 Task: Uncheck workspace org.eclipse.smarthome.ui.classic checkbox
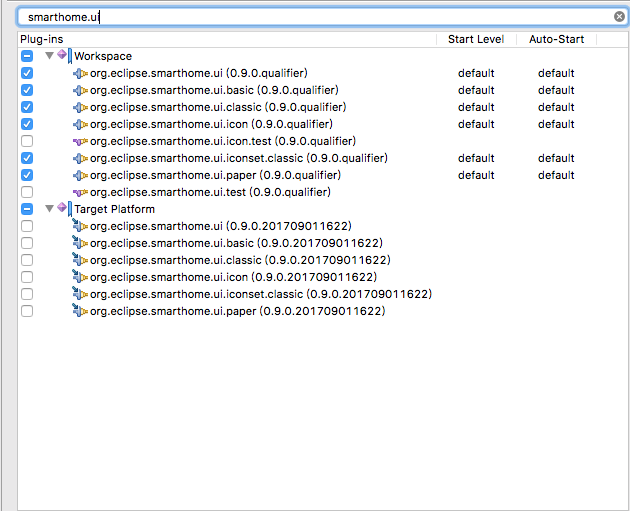(27, 107)
